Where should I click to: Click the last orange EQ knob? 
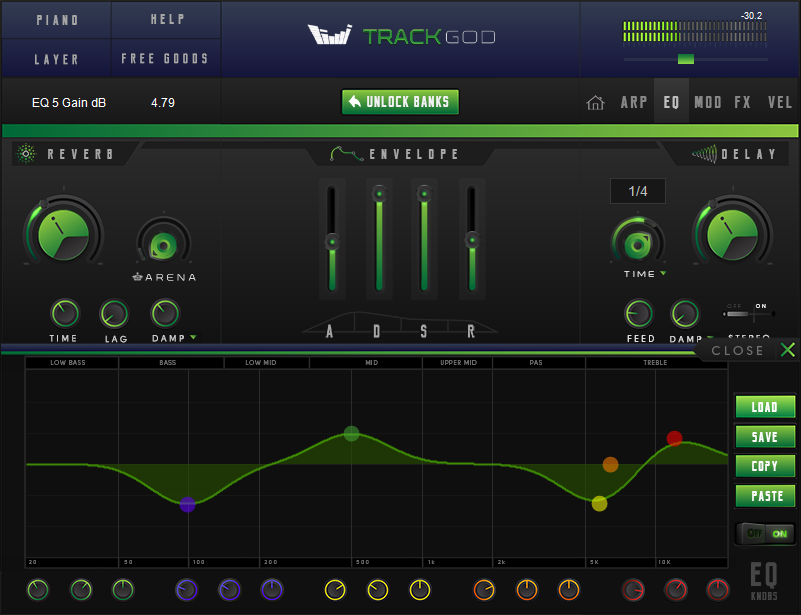coord(569,590)
